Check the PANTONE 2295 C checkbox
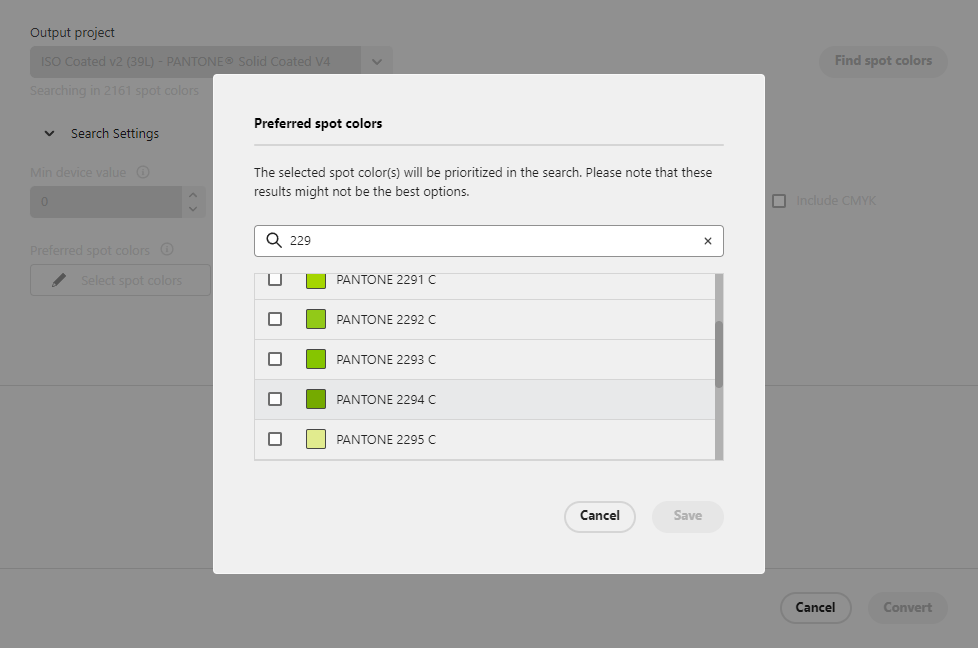978x648 pixels. tap(274, 439)
